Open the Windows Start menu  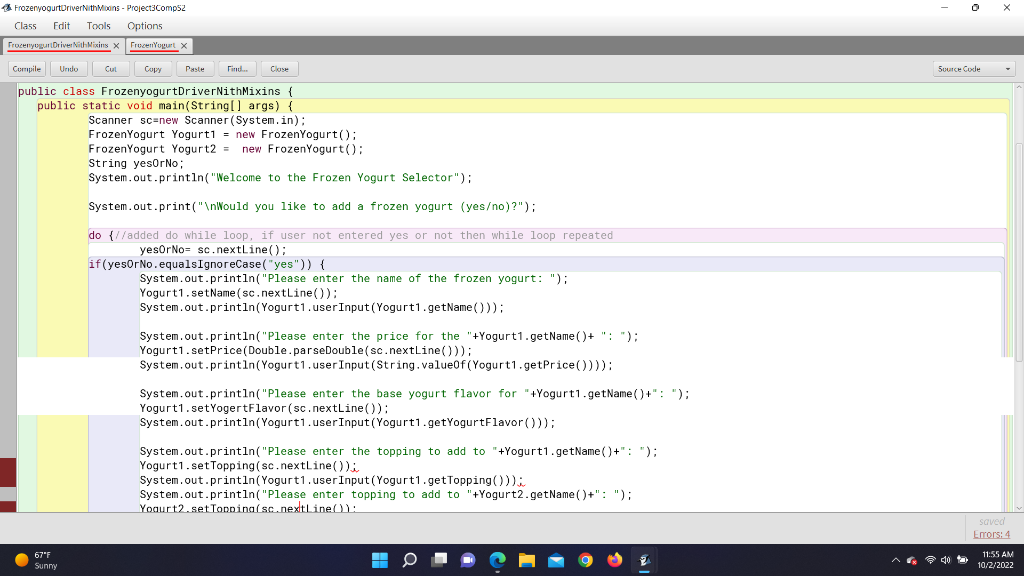pyautogui.click(x=379, y=560)
